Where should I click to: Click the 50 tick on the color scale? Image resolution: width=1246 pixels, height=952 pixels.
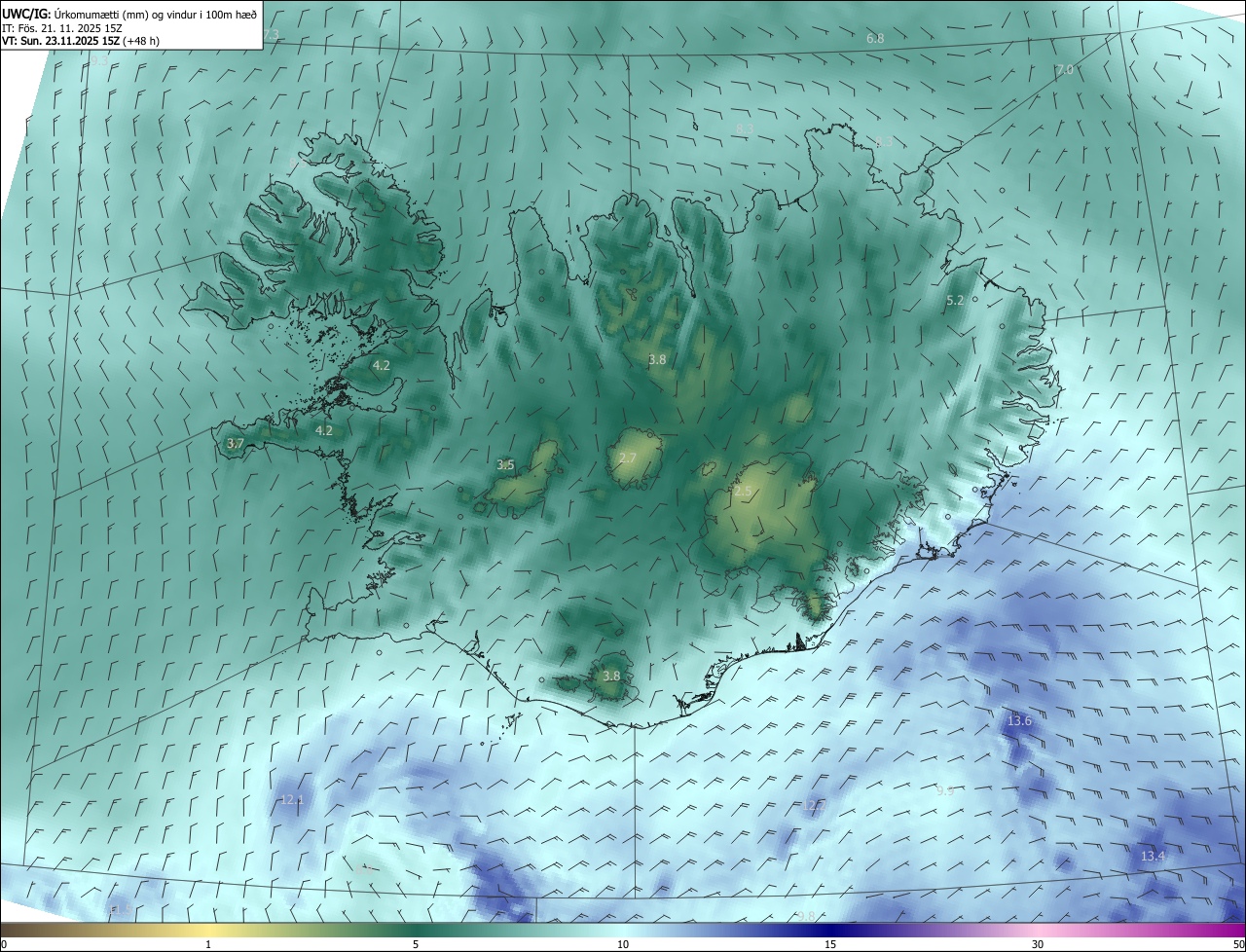point(1238,945)
